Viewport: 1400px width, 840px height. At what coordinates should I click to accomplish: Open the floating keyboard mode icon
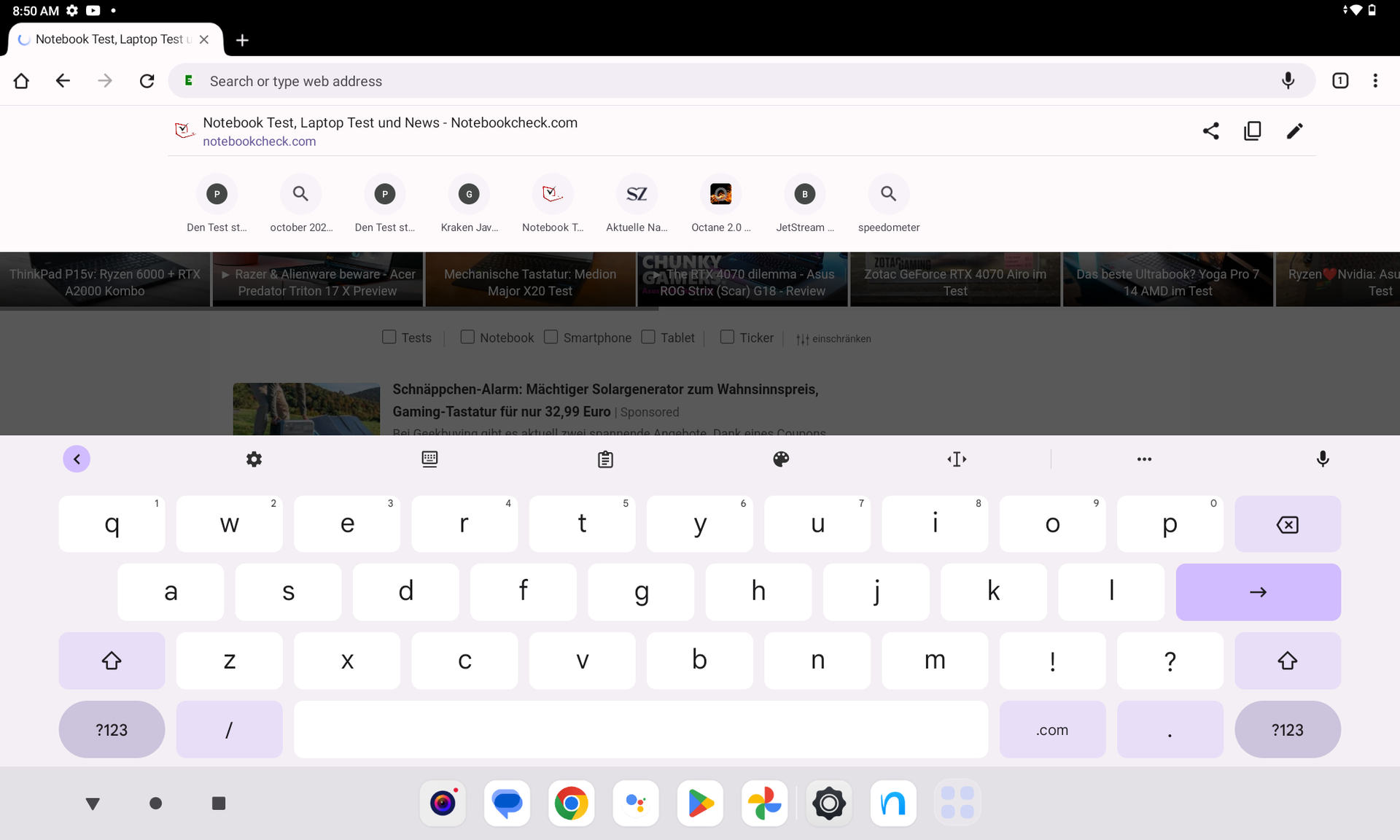[429, 459]
